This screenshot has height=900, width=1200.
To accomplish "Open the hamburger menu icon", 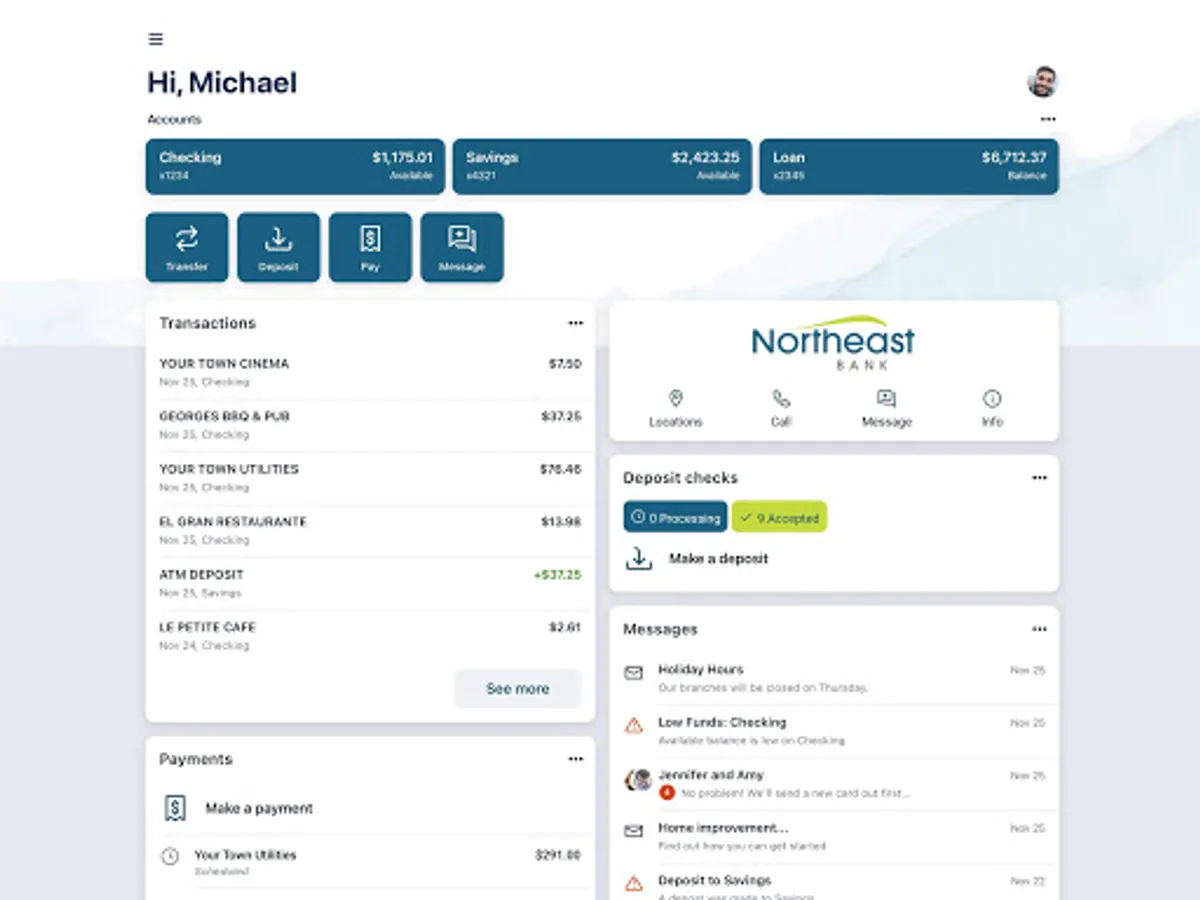I will click(155, 39).
